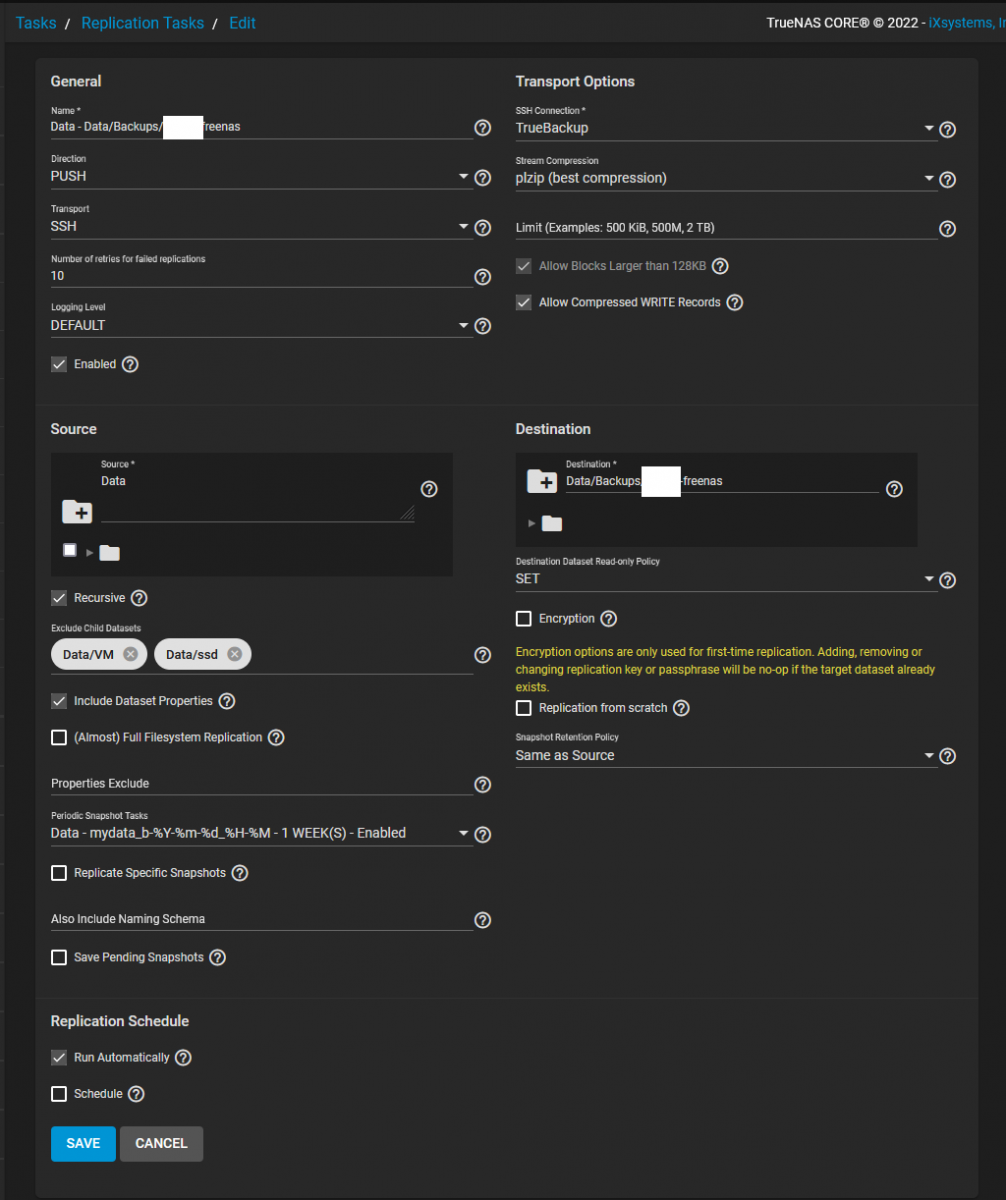Image resolution: width=1006 pixels, height=1200 pixels.
Task: Disable the Enabled checkbox
Action: pyautogui.click(x=60, y=365)
